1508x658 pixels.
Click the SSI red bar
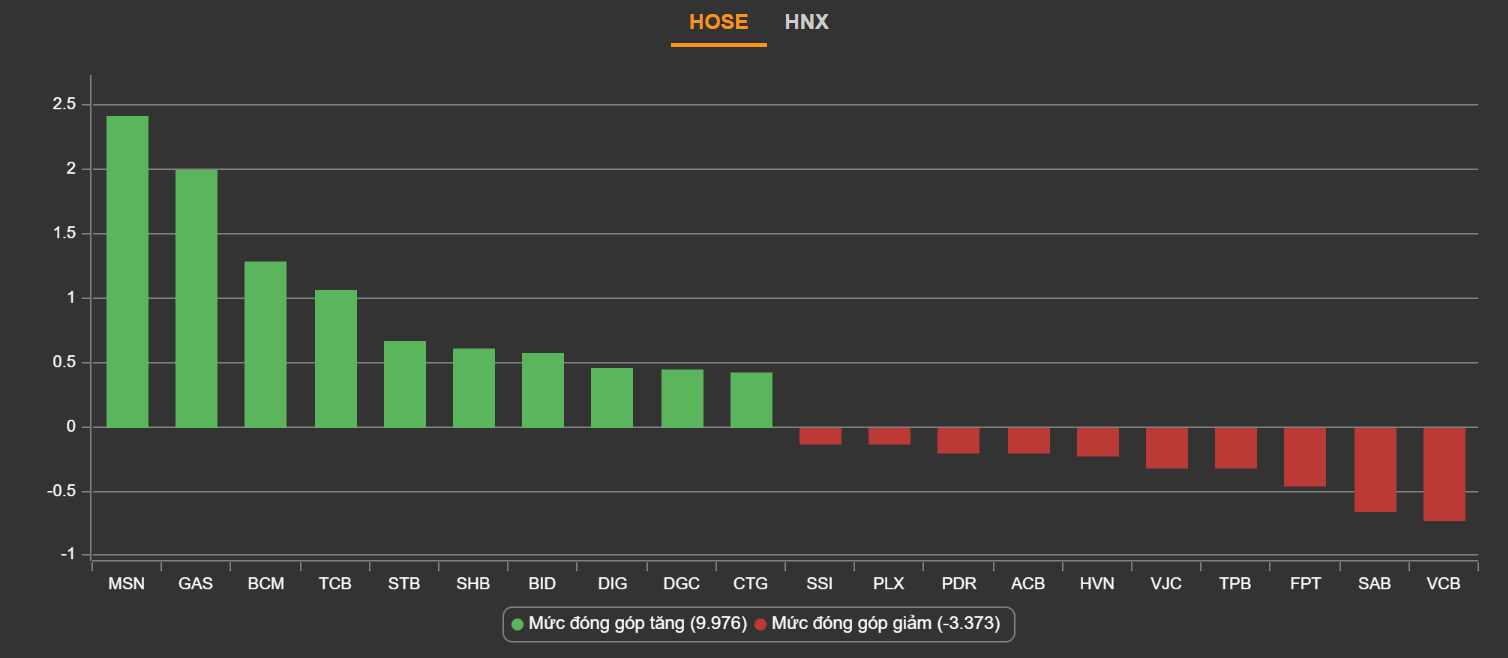[x=820, y=436]
